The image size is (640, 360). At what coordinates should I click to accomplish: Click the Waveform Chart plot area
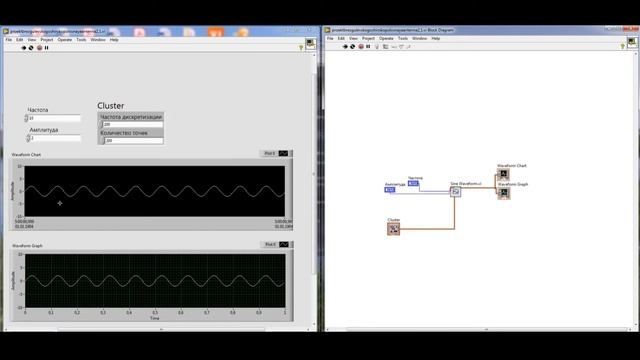point(155,191)
